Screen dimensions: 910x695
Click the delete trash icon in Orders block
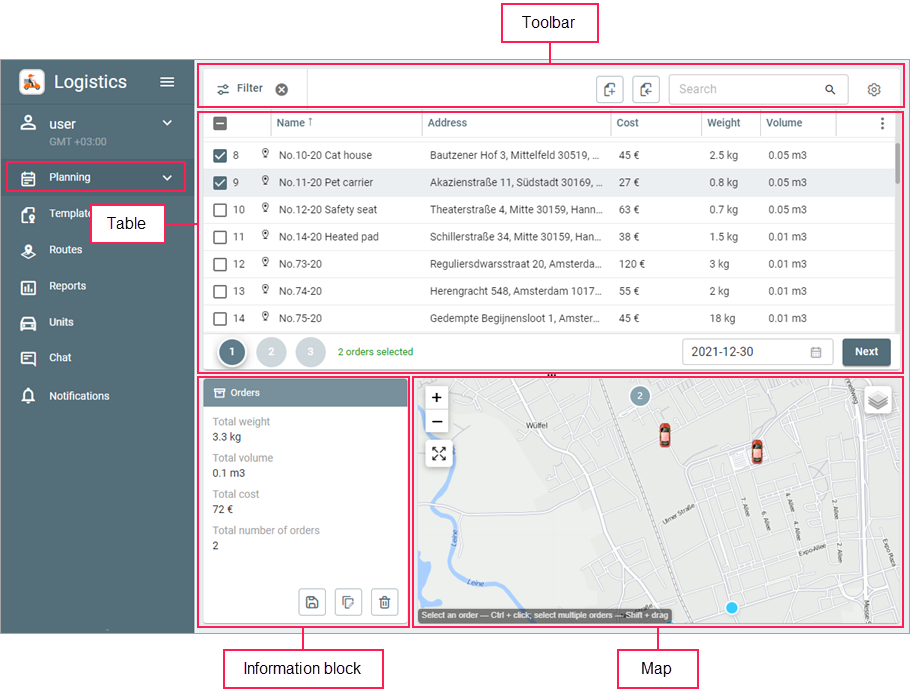point(385,601)
